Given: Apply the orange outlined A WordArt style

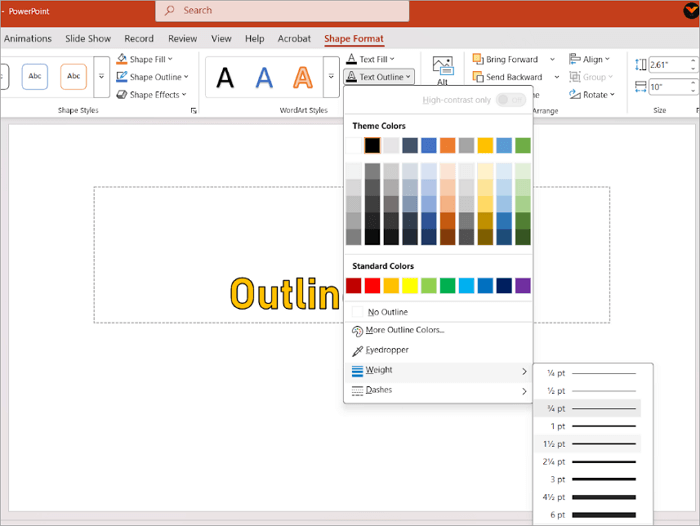Looking at the screenshot, I should [303, 77].
